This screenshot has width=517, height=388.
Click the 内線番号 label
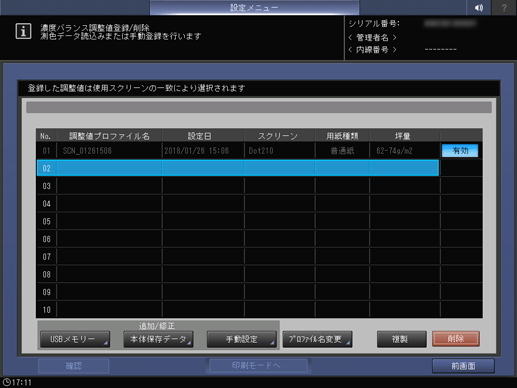[x=372, y=50]
